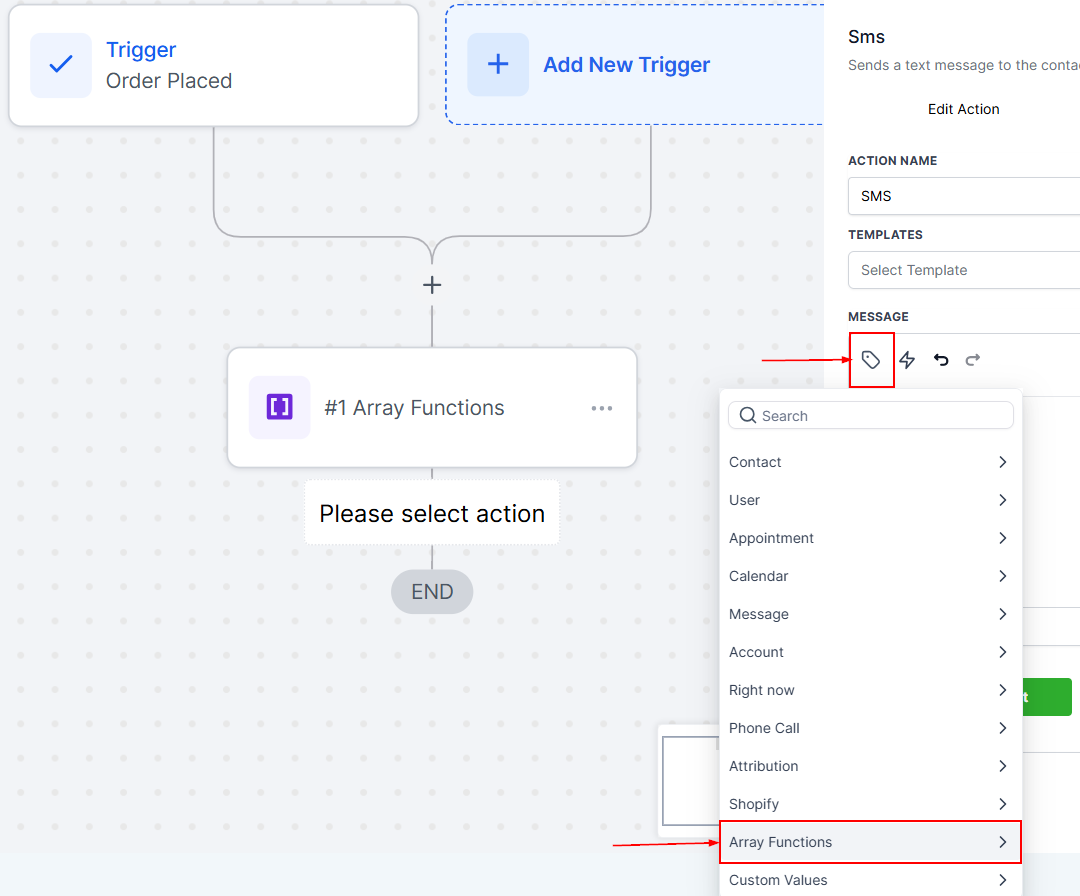
Task: Expand the Contact category chevron
Action: pyautogui.click(x=1002, y=462)
